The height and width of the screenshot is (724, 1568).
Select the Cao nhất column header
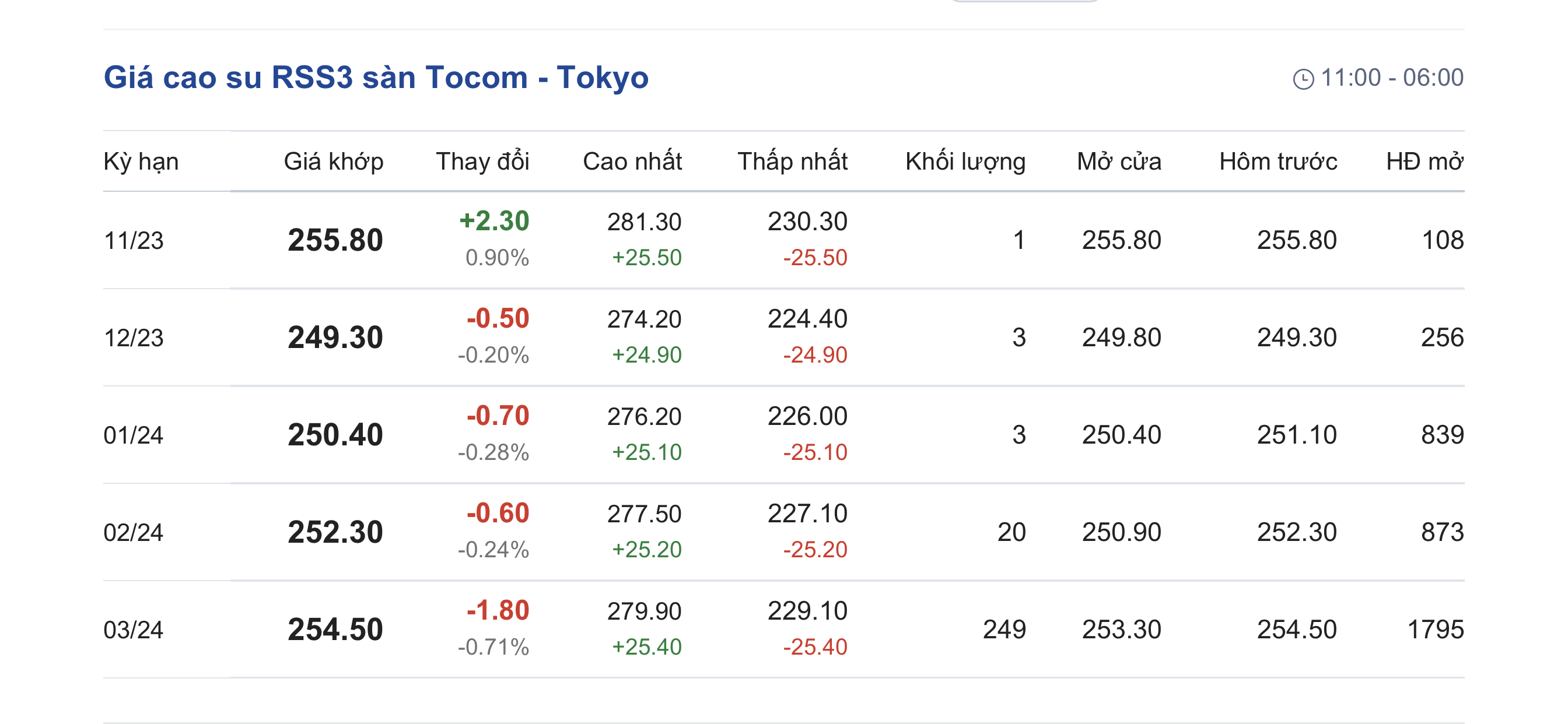coord(632,162)
